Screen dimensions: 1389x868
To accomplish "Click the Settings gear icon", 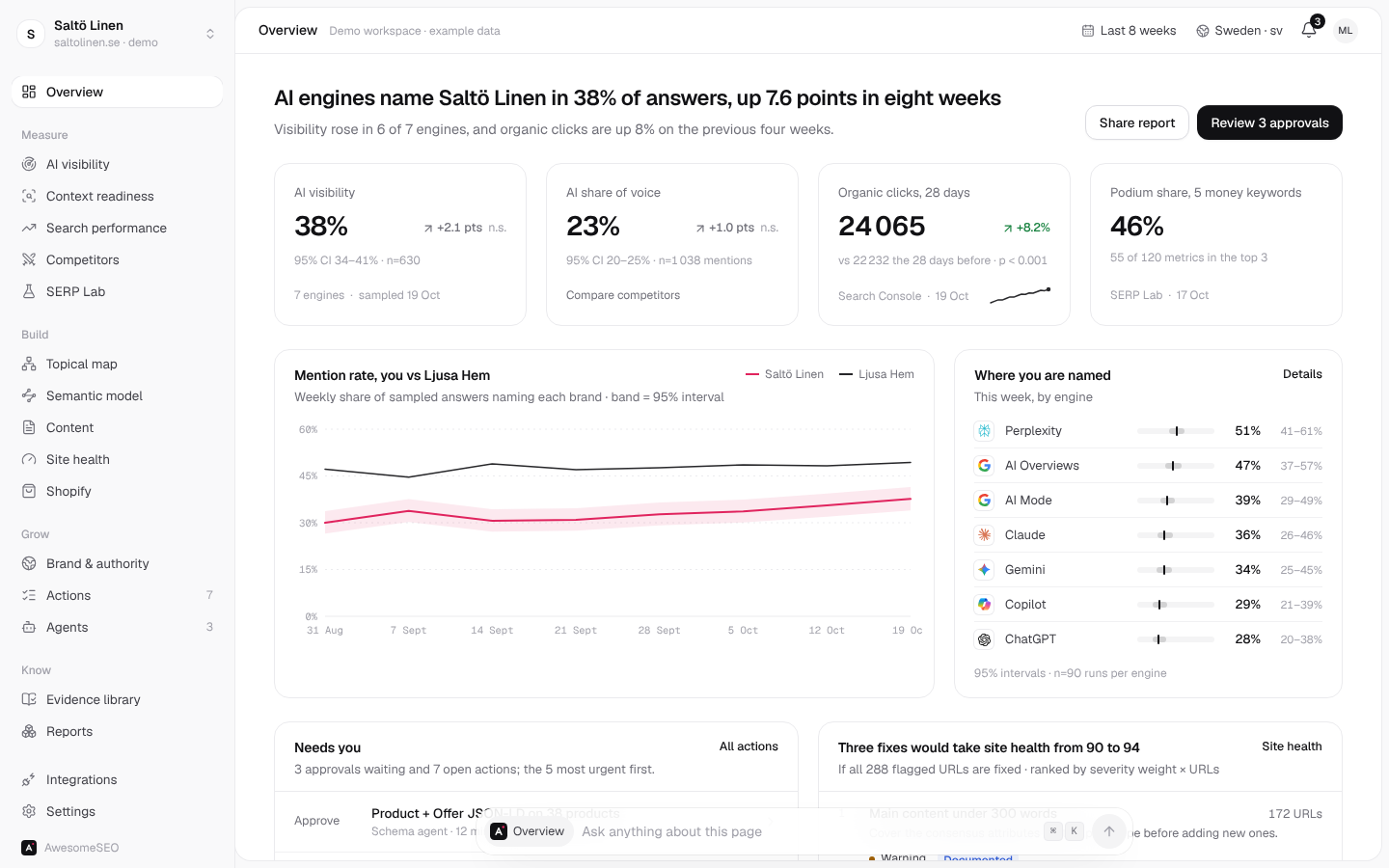I will pos(29,811).
